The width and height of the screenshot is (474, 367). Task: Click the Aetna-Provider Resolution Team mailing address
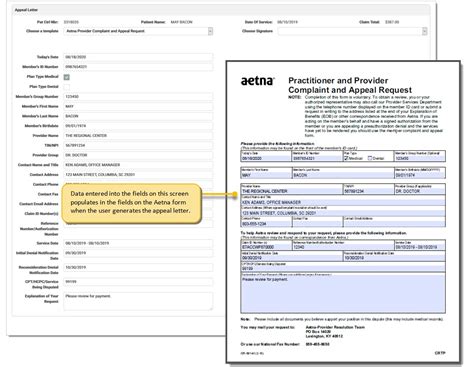coord(335,332)
